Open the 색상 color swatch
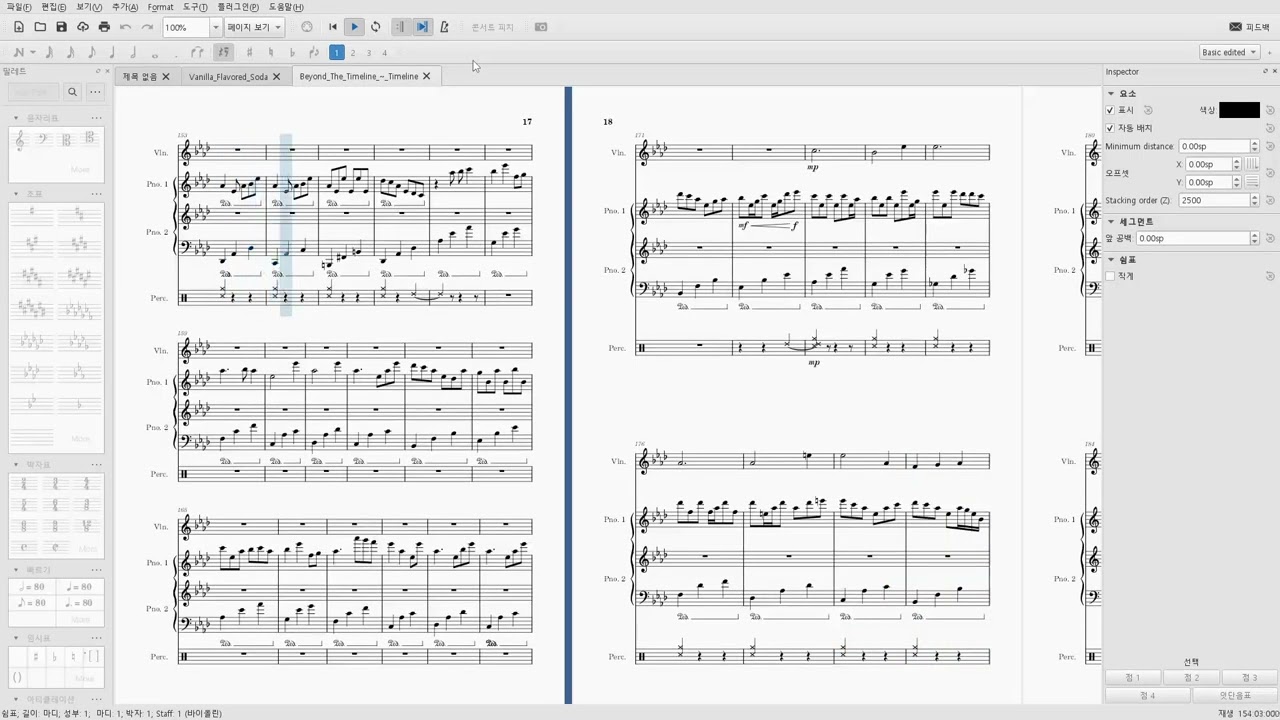Screen dimensions: 1280x720 coord(1239,110)
